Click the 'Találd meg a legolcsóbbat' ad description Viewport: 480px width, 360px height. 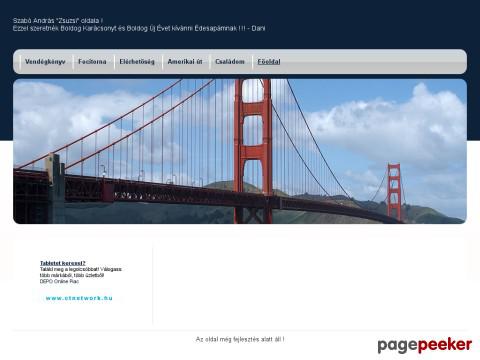pos(81,269)
